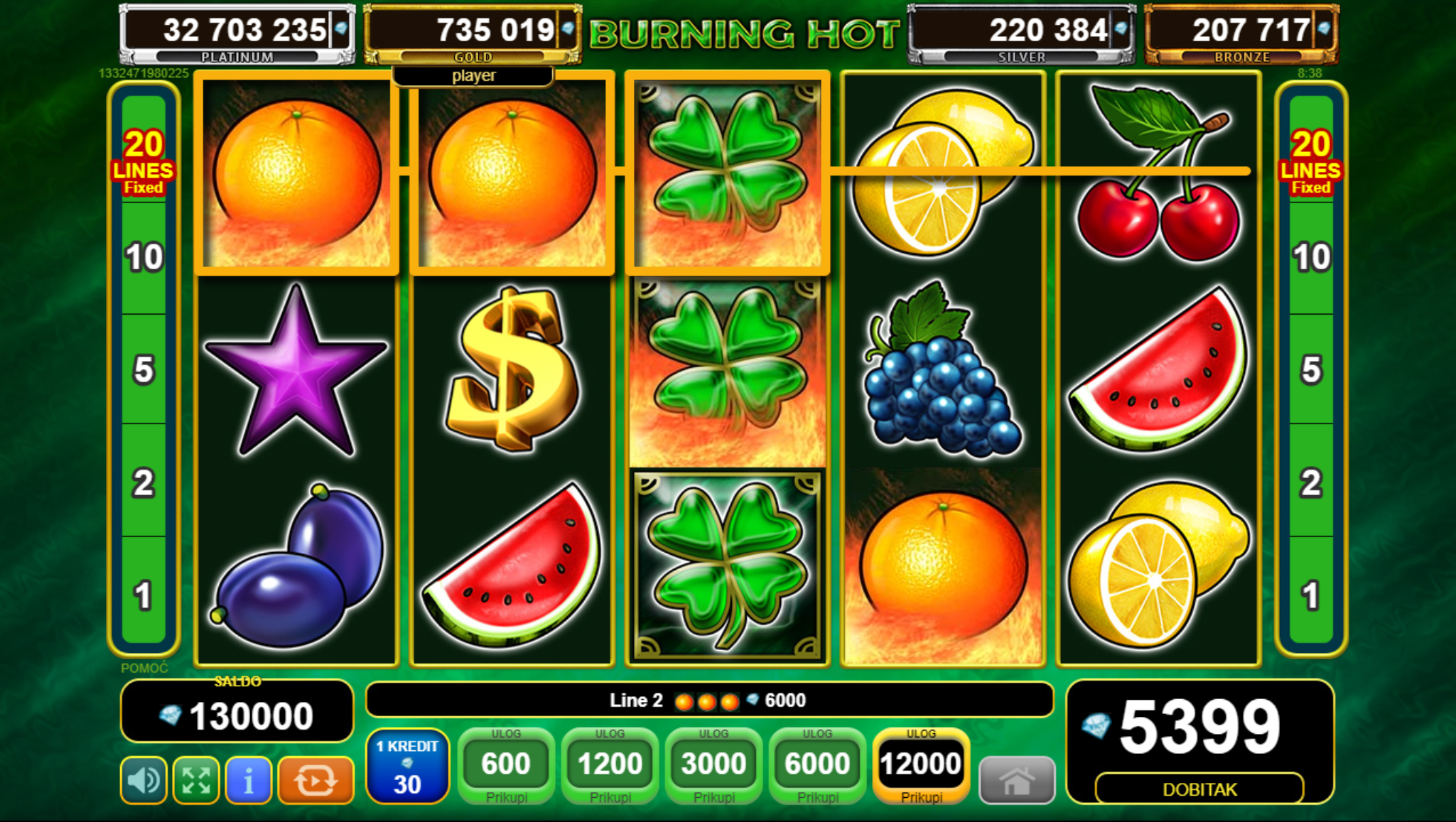Go to lobby via gray home icon
The image size is (1456, 822).
(1017, 781)
